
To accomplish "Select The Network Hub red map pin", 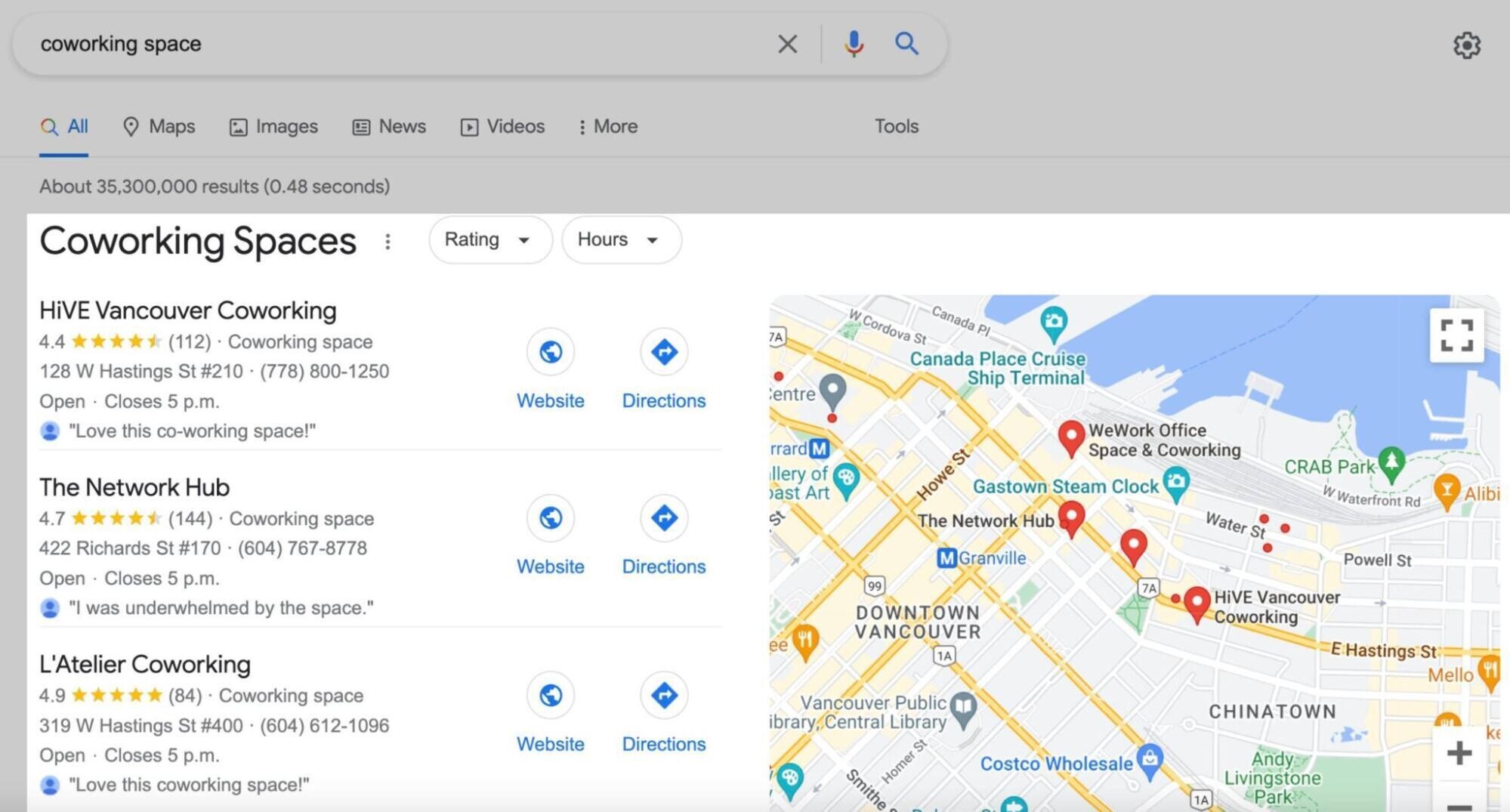I will pyautogui.click(x=1071, y=519).
